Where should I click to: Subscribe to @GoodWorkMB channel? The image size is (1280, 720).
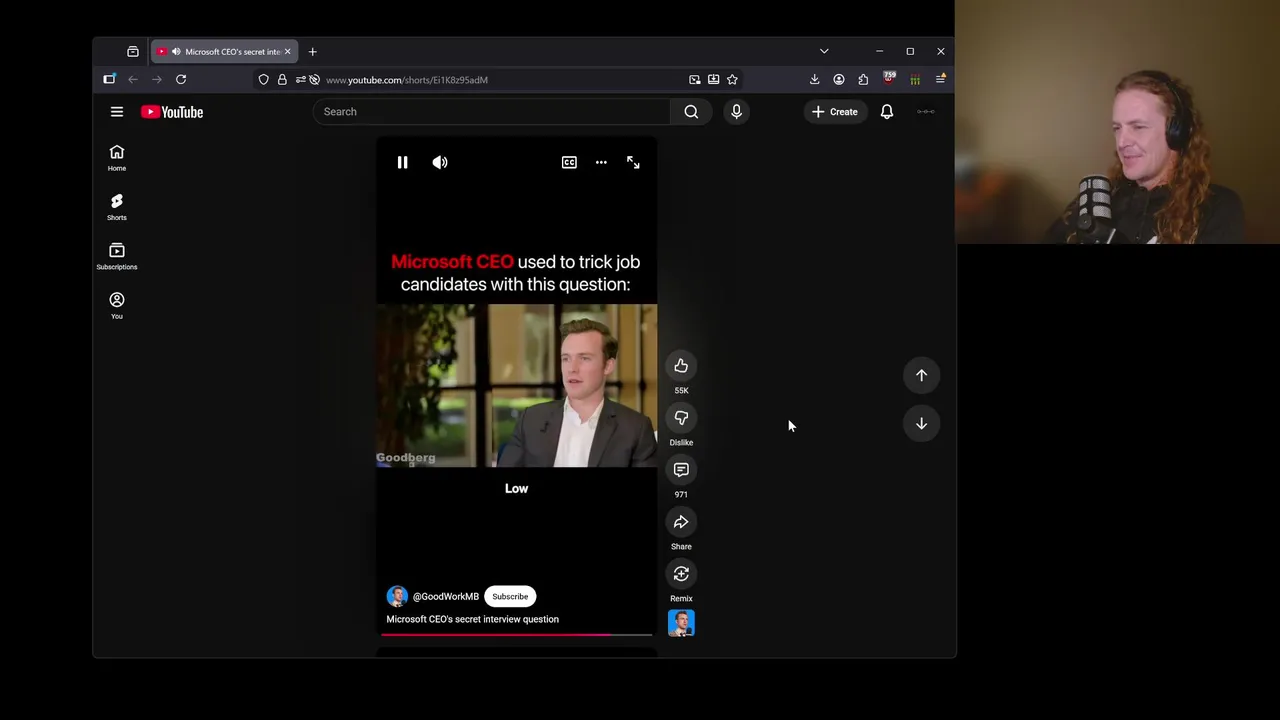click(510, 596)
